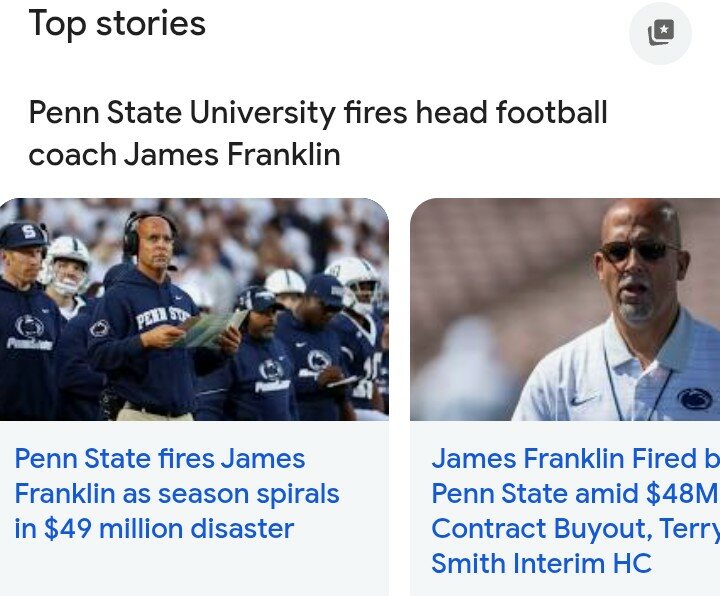The height and width of the screenshot is (596, 720).
Task: Open the sideline coaches photo thumbnail
Action: [194, 309]
